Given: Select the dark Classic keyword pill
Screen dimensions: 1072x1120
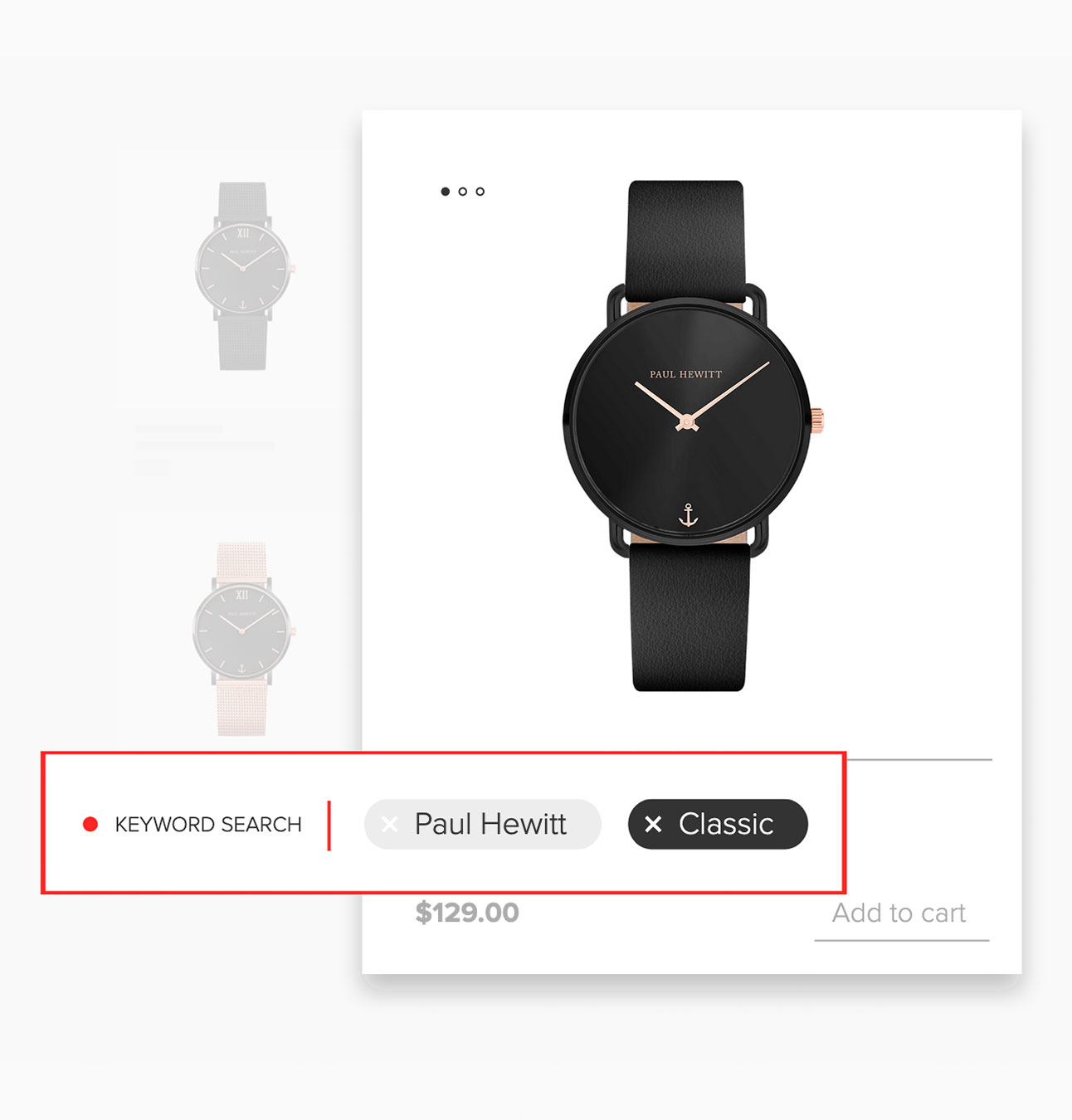Looking at the screenshot, I should pos(718,825).
